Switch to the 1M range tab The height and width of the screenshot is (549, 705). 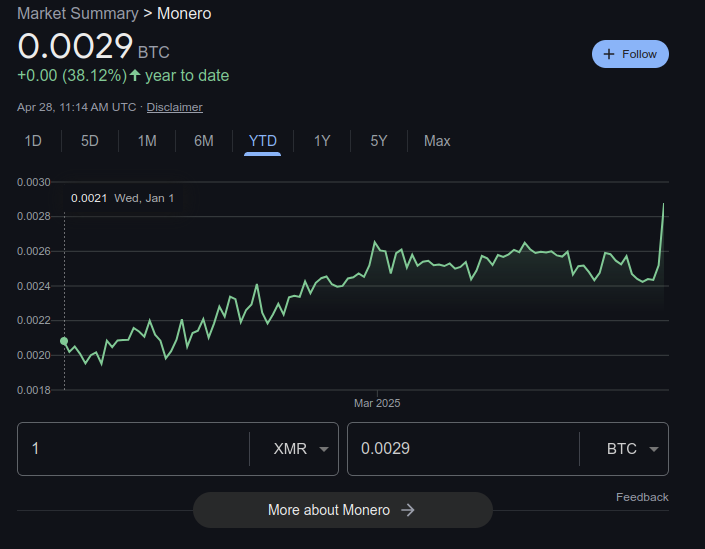[147, 141]
